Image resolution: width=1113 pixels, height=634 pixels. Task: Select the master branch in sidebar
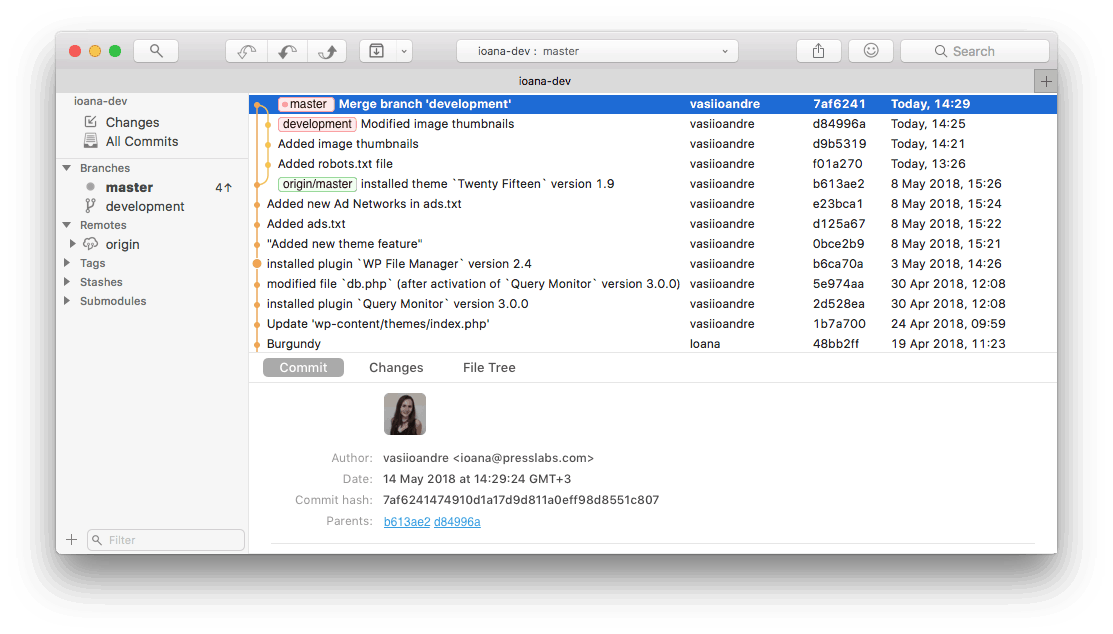coord(129,187)
